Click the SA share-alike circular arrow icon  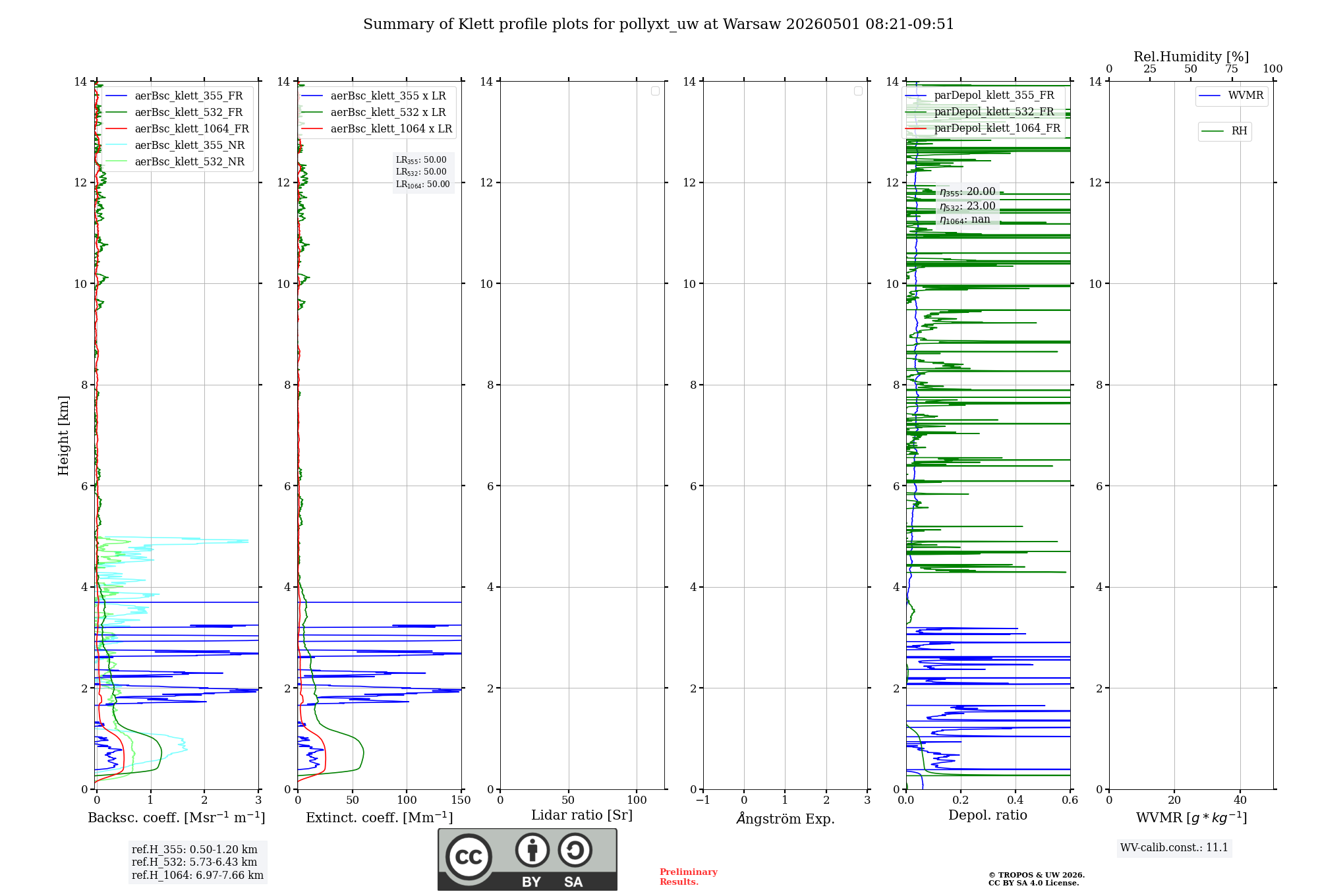[x=575, y=850]
